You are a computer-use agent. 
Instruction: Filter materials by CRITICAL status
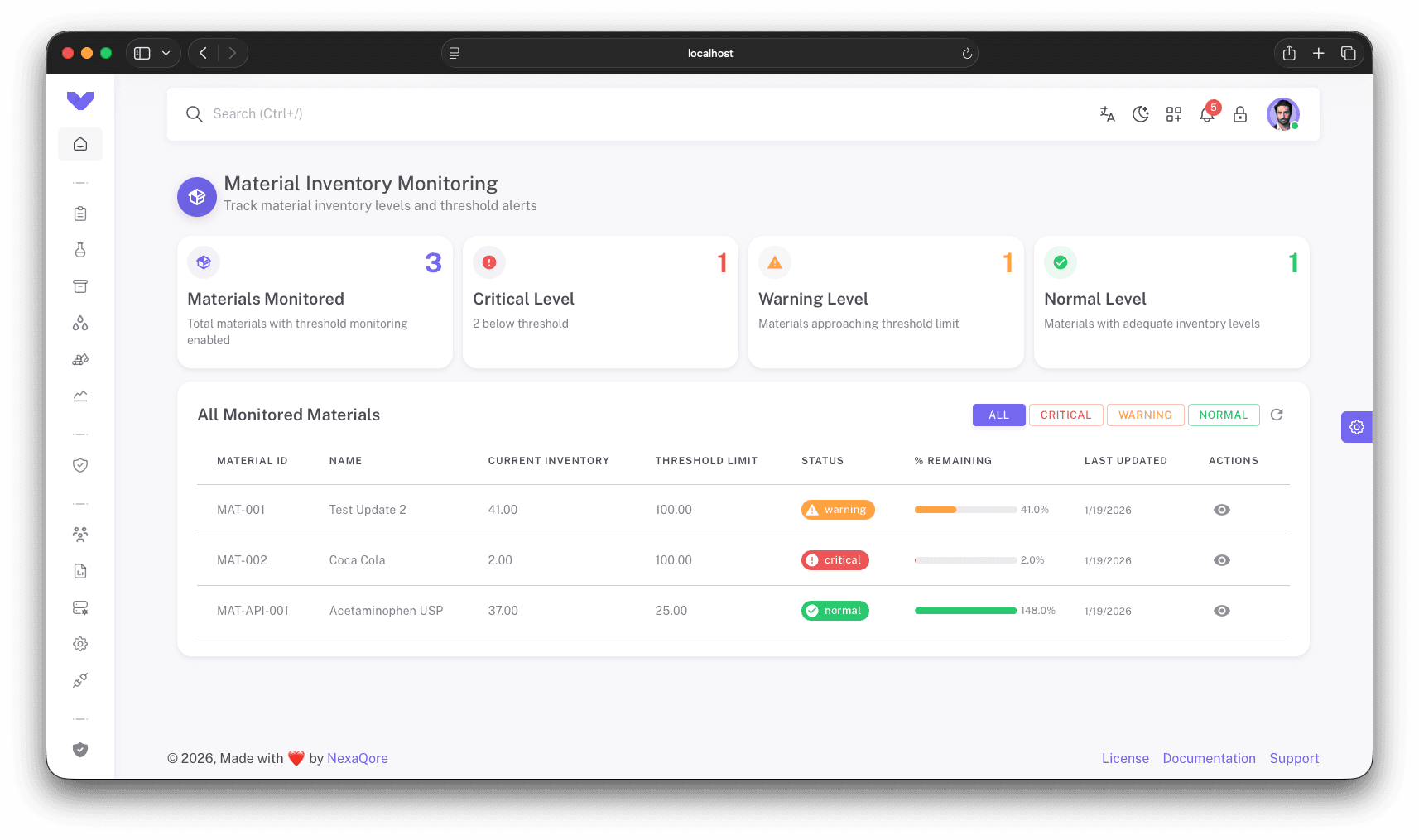[1065, 415]
